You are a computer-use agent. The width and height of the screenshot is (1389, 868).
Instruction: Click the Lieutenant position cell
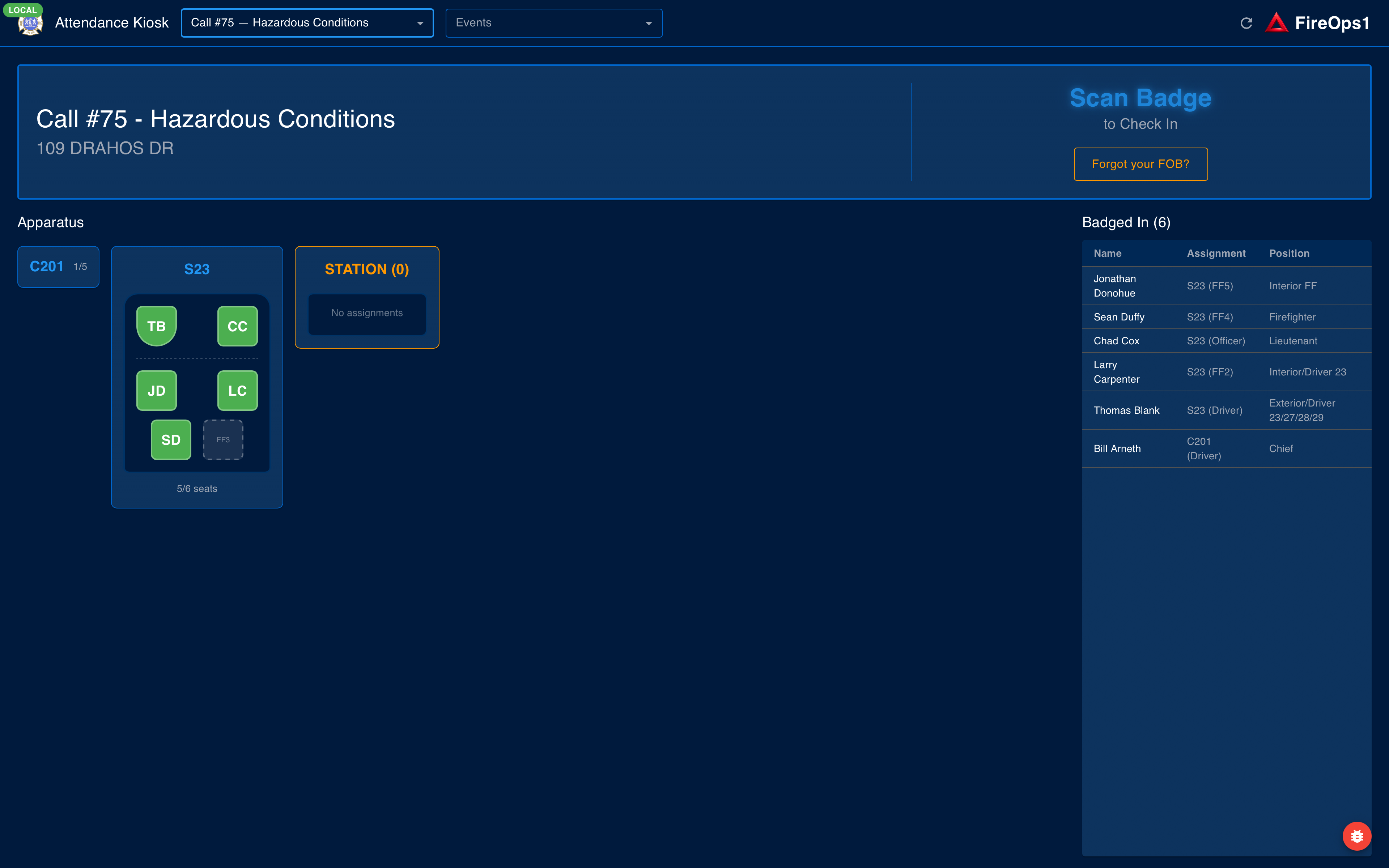tap(1292, 341)
